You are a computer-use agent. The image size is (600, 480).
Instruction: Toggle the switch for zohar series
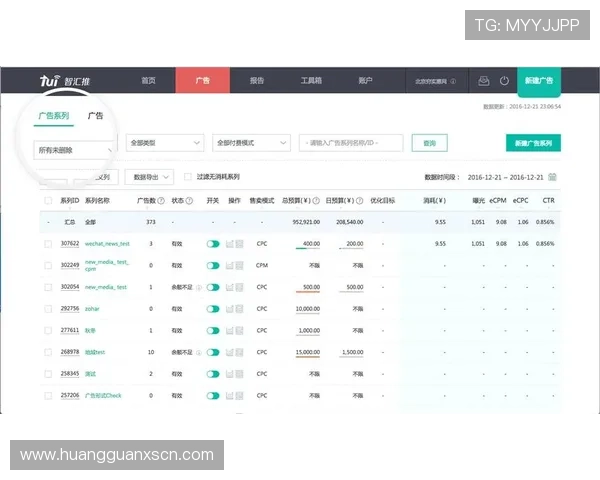213,309
